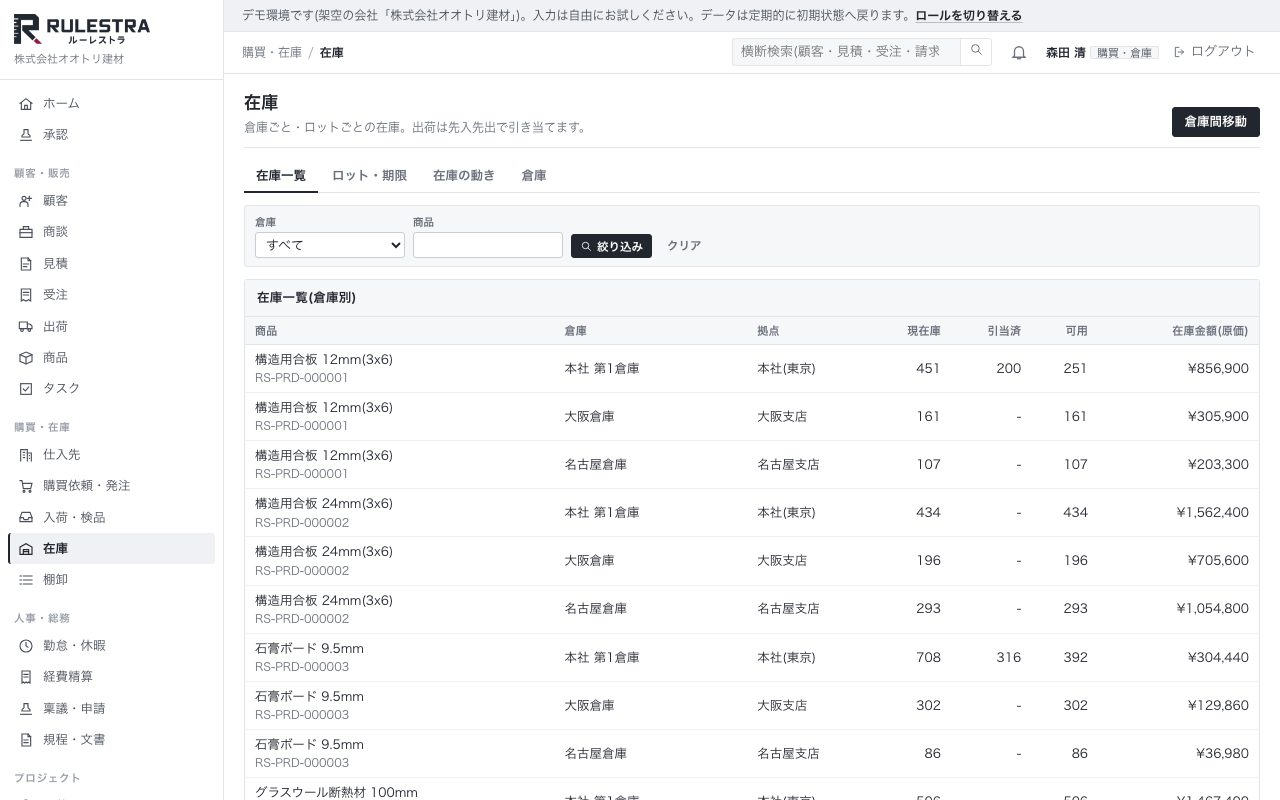Click the 在庫金額(原価) column header
This screenshot has width=1280, height=800.
coord(1210,331)
